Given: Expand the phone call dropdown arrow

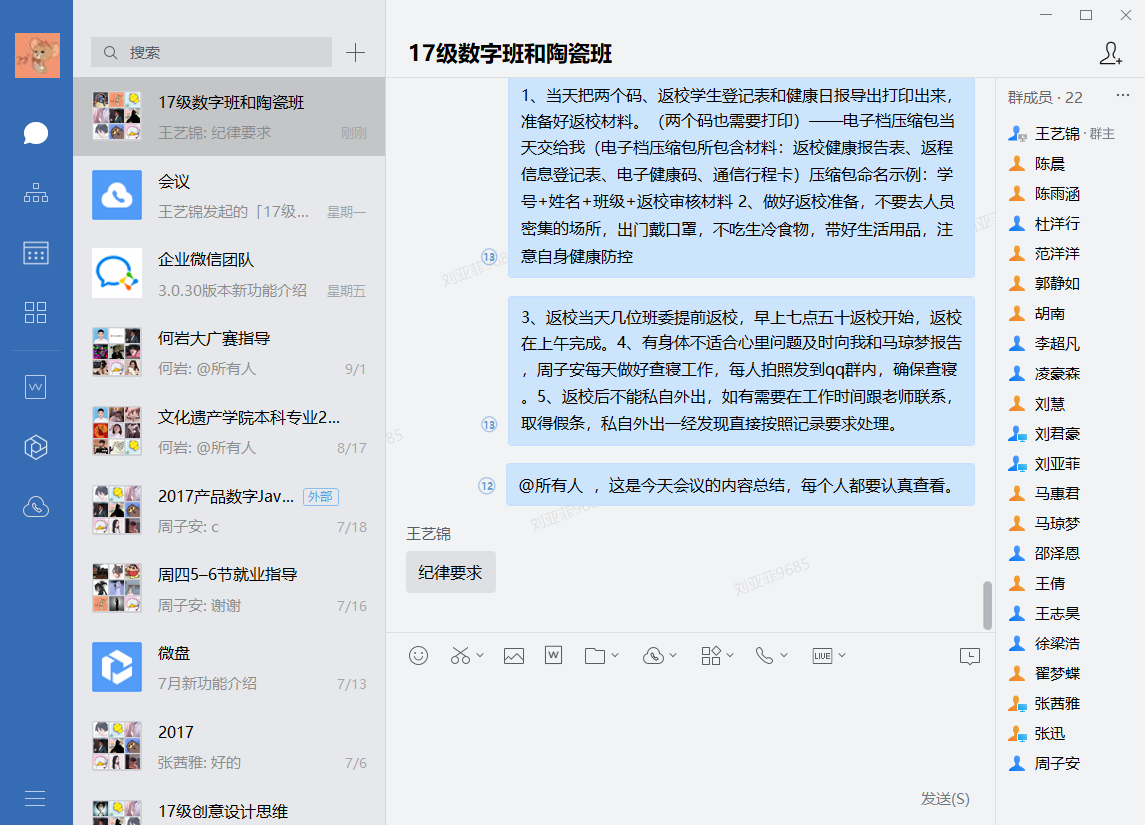Looking at the screenshot, I should point(784,656).
